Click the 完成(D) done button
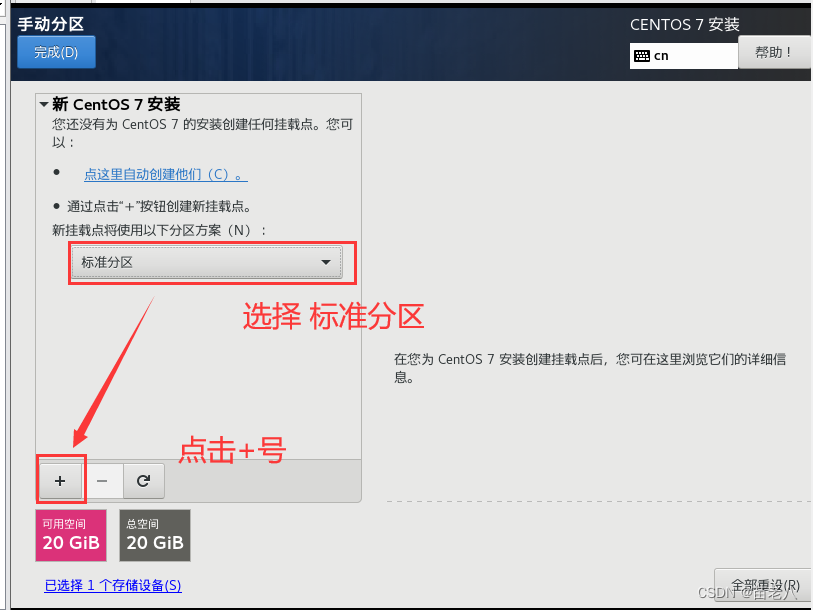Viewport: 813px width, 610px height. point(56,52)
